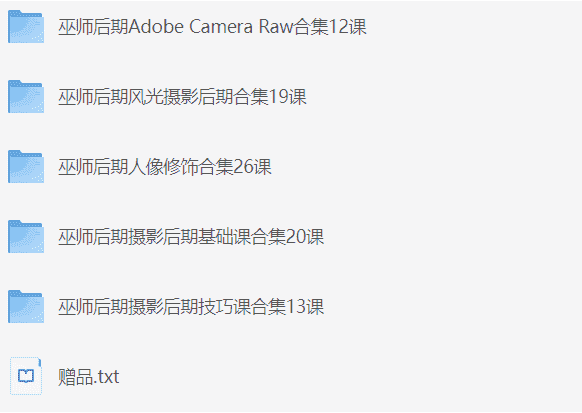Select the 摄影后期技巧课合集13课 folder icon
Image resolution: width=582 pixels, height=413 pixels.
coord(26,307)
